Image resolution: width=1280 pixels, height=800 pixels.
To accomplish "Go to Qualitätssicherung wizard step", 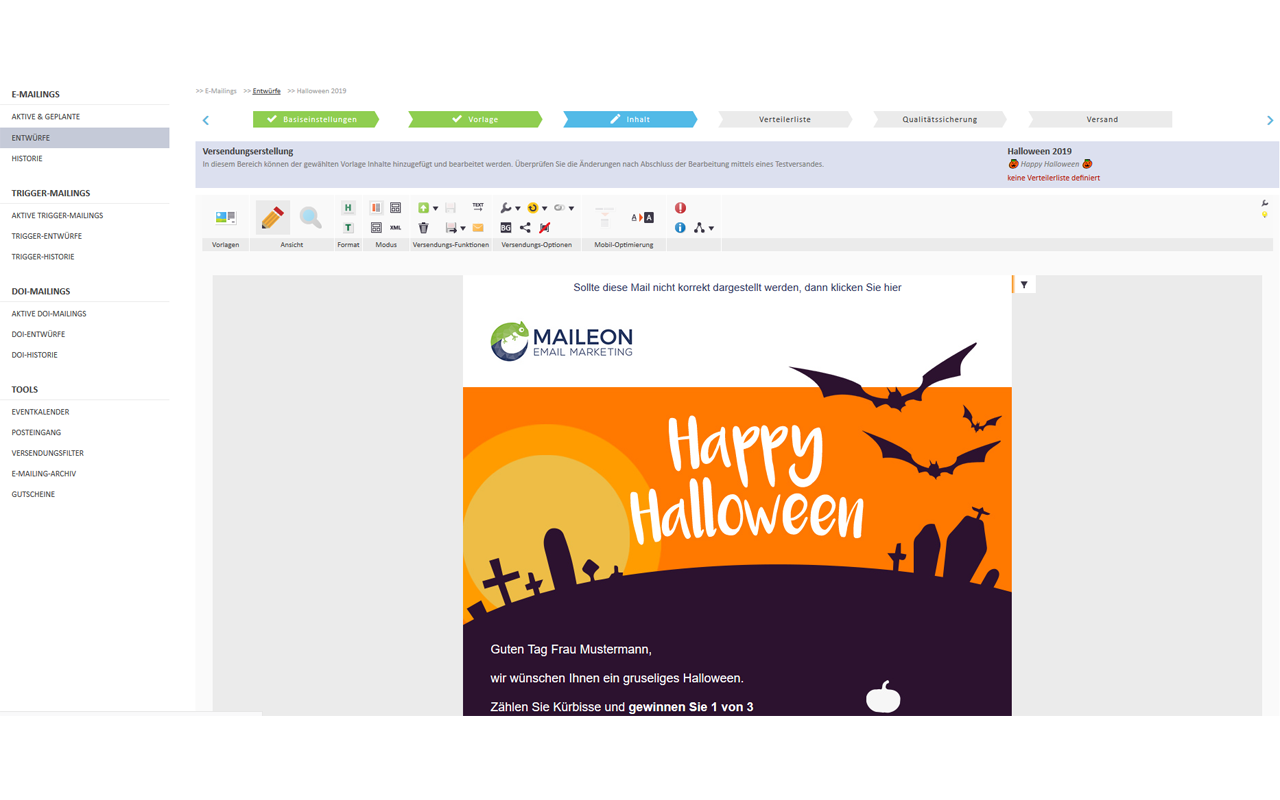I will 940,119.
